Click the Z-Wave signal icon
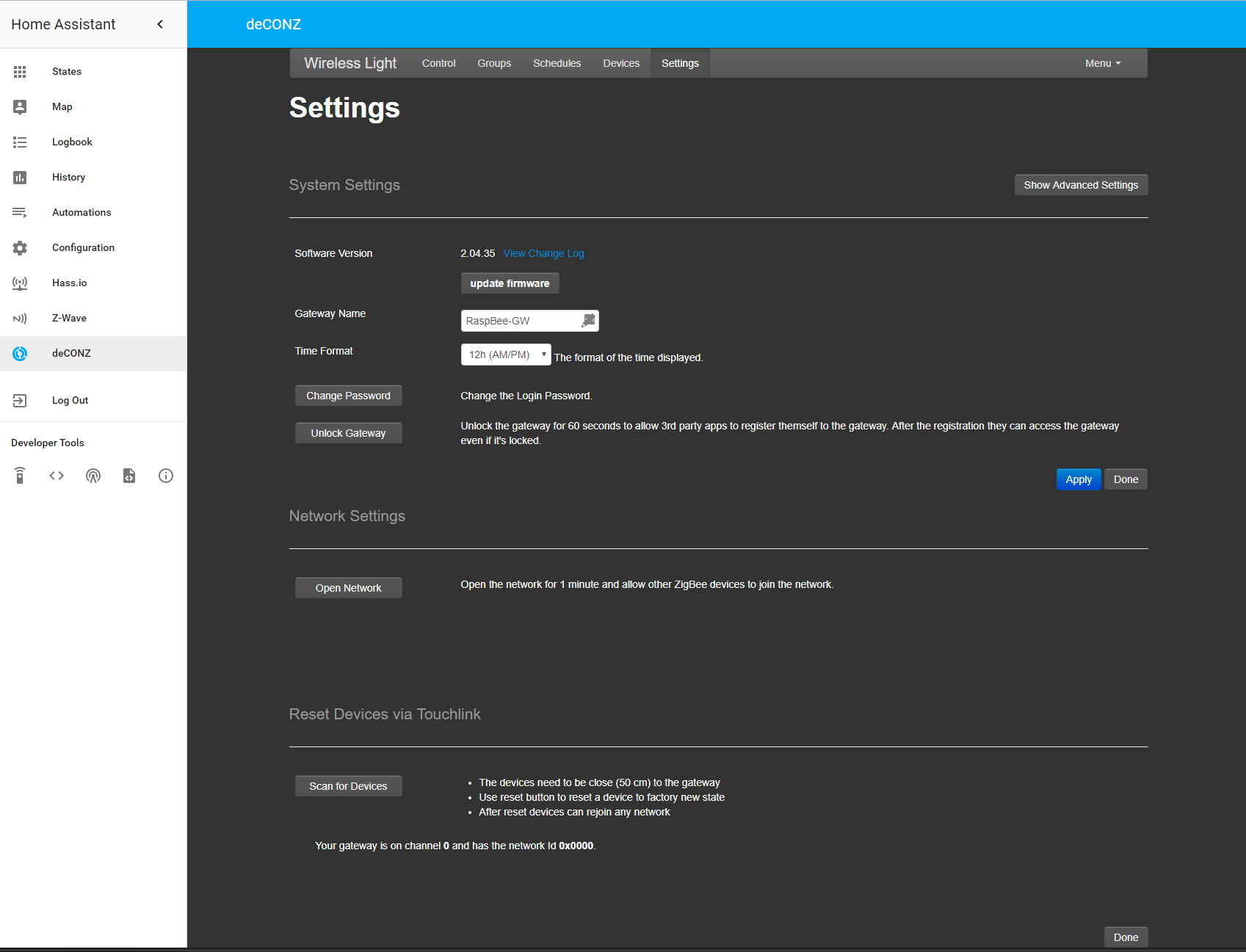 (x=20, y=318)
